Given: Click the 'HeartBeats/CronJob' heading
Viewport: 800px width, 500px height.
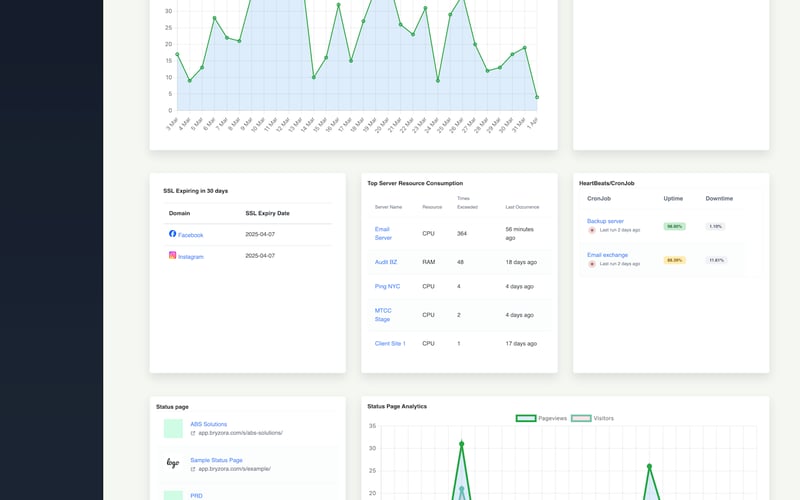Looking at the screenshot, I should [x=607, y=183].
